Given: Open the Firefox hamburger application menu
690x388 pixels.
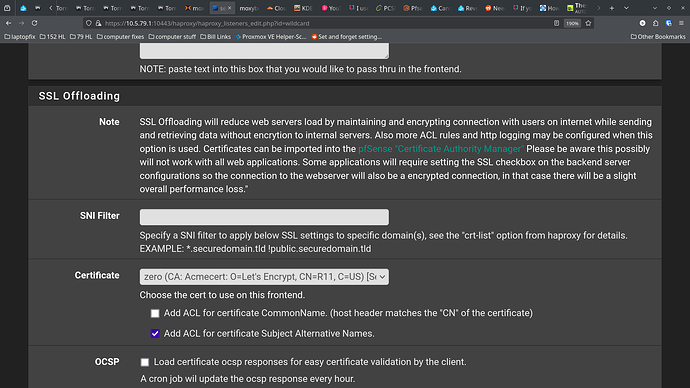Looking at the screenshot, I should tap(681, 23).
